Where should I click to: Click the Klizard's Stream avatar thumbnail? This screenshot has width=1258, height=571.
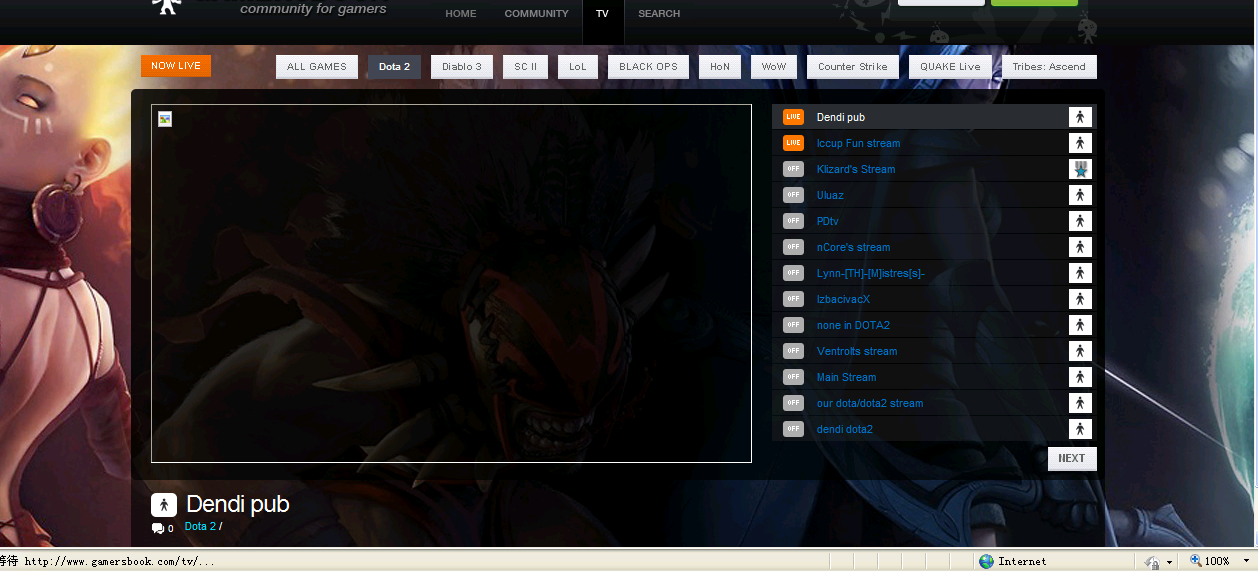(x=1080, y=169)
